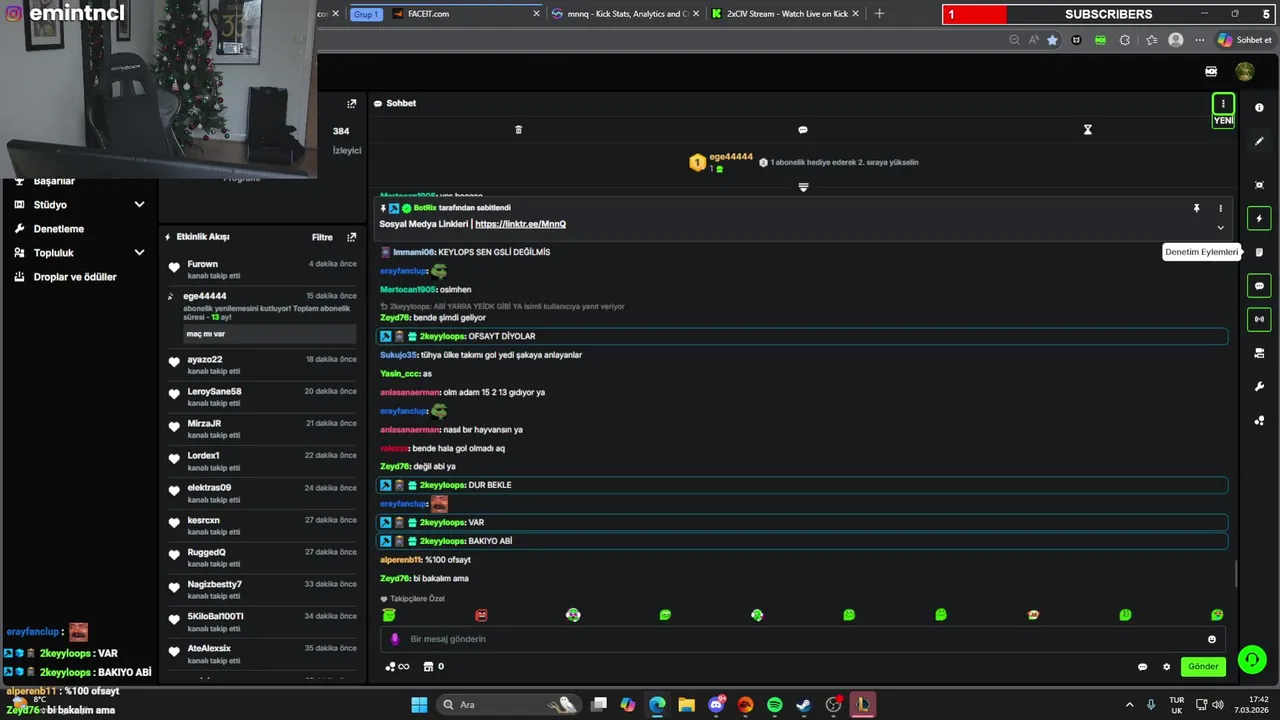Click the three-dots cluster icon at sidebar bottom
Viewport: 1280px width, 720px height.
[x=1259, y=421]
